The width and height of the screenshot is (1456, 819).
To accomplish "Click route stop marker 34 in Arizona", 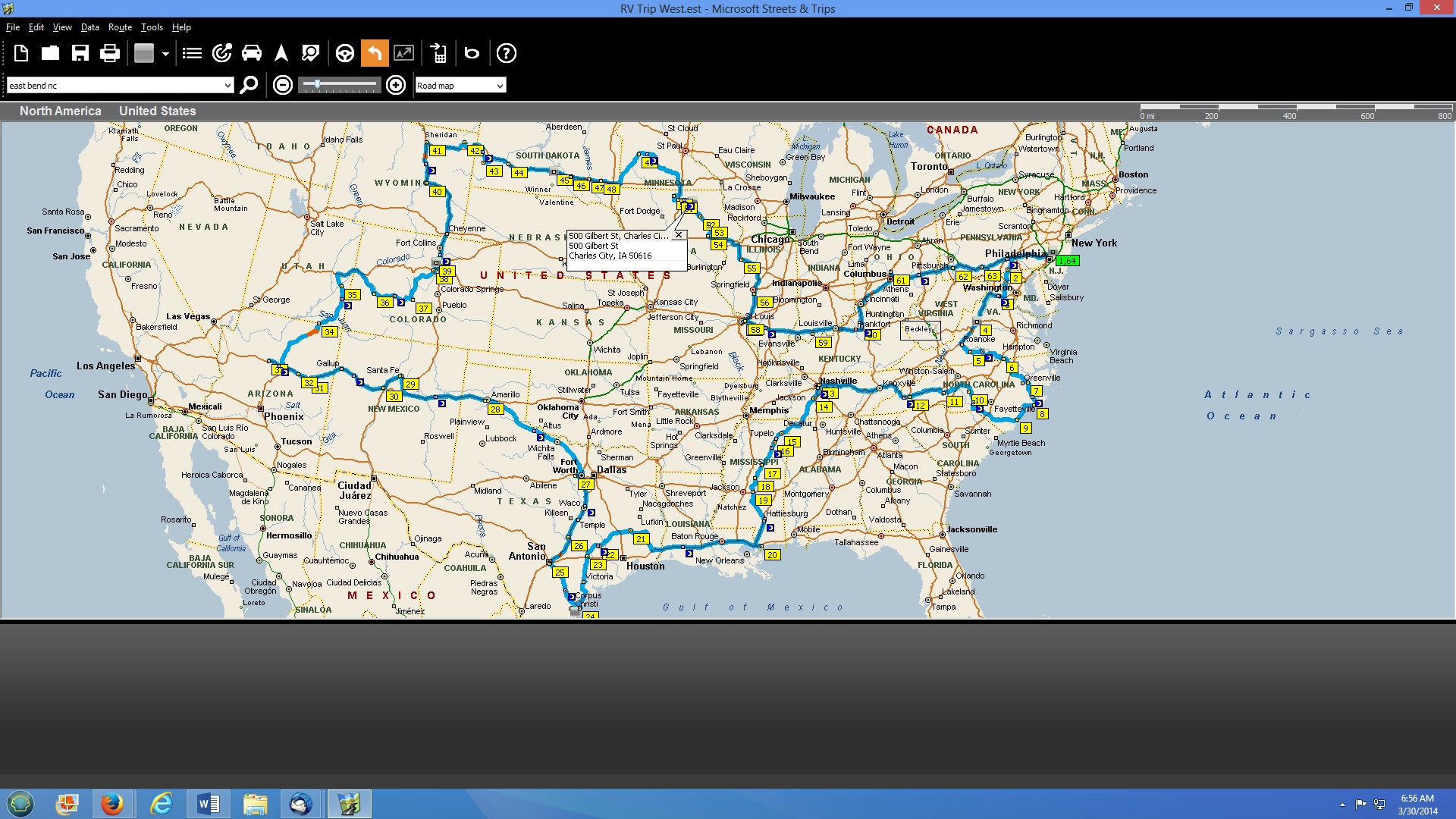I will pos(329,332).
